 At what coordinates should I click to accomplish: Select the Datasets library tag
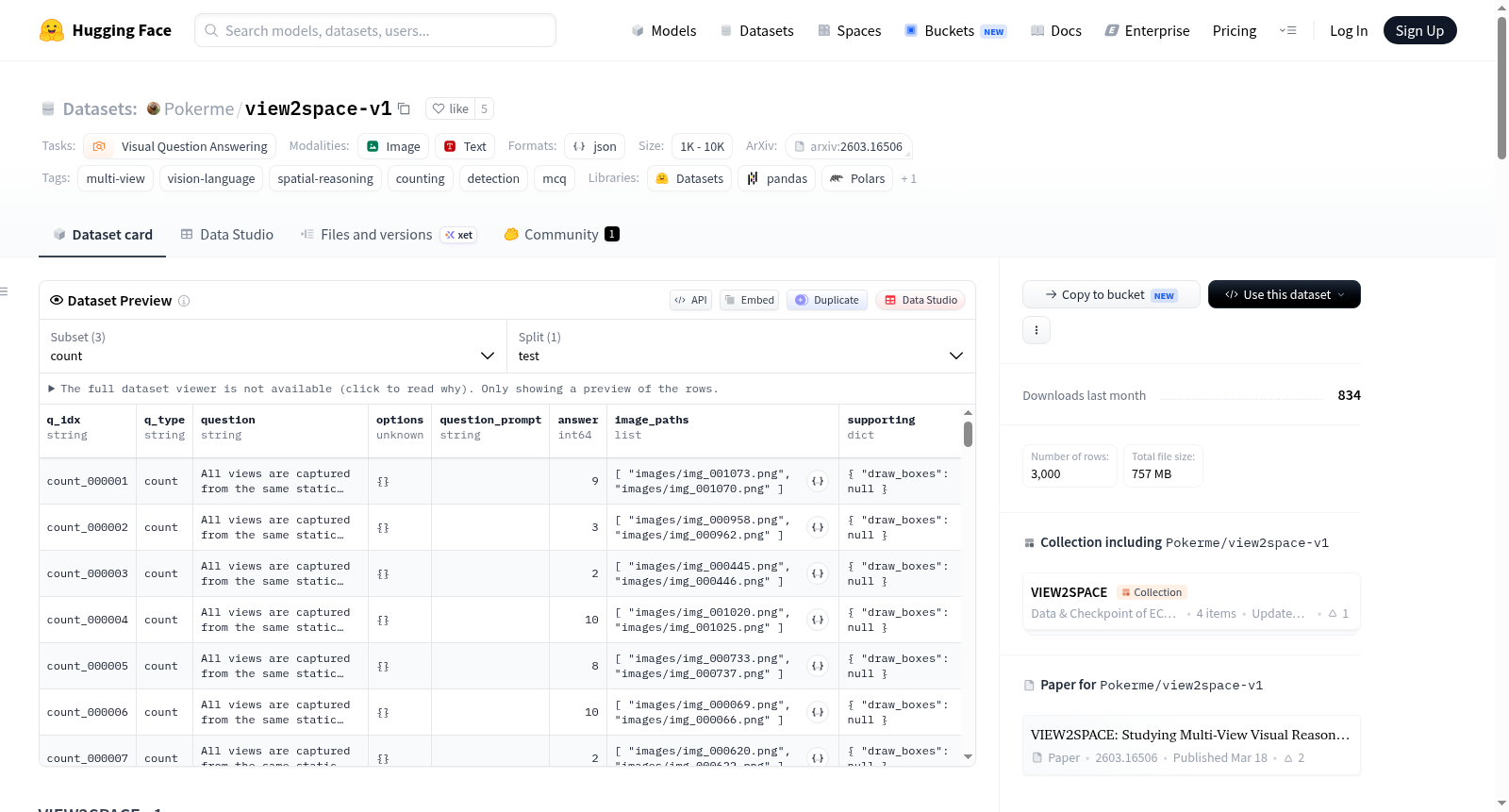[689, 178]
